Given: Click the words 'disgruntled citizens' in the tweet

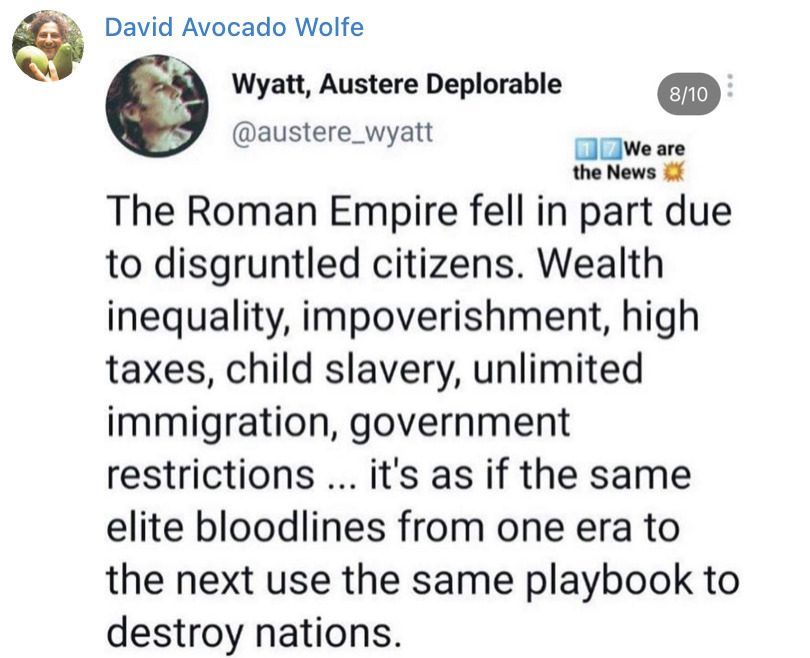Looking at the screenshot, I should pos(335,264).
